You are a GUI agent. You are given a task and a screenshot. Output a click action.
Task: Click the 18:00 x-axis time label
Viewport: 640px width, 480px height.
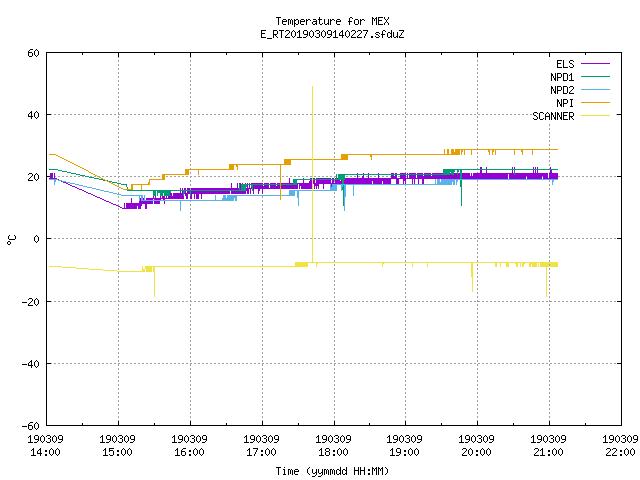click(333, 452)
